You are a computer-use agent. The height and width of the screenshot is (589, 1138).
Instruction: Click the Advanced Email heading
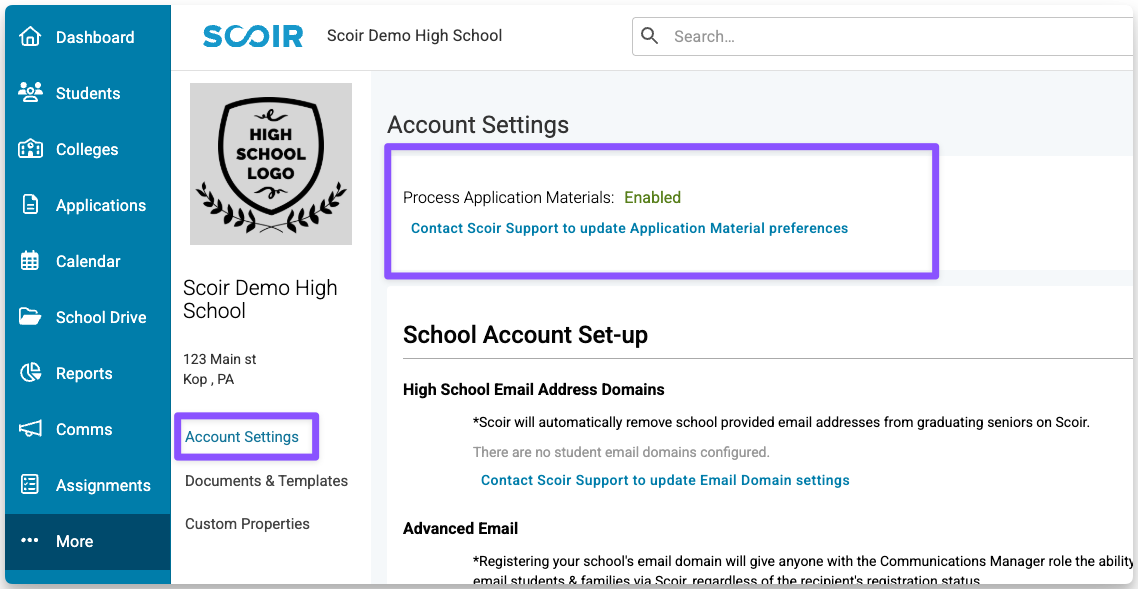click(461, 529)
